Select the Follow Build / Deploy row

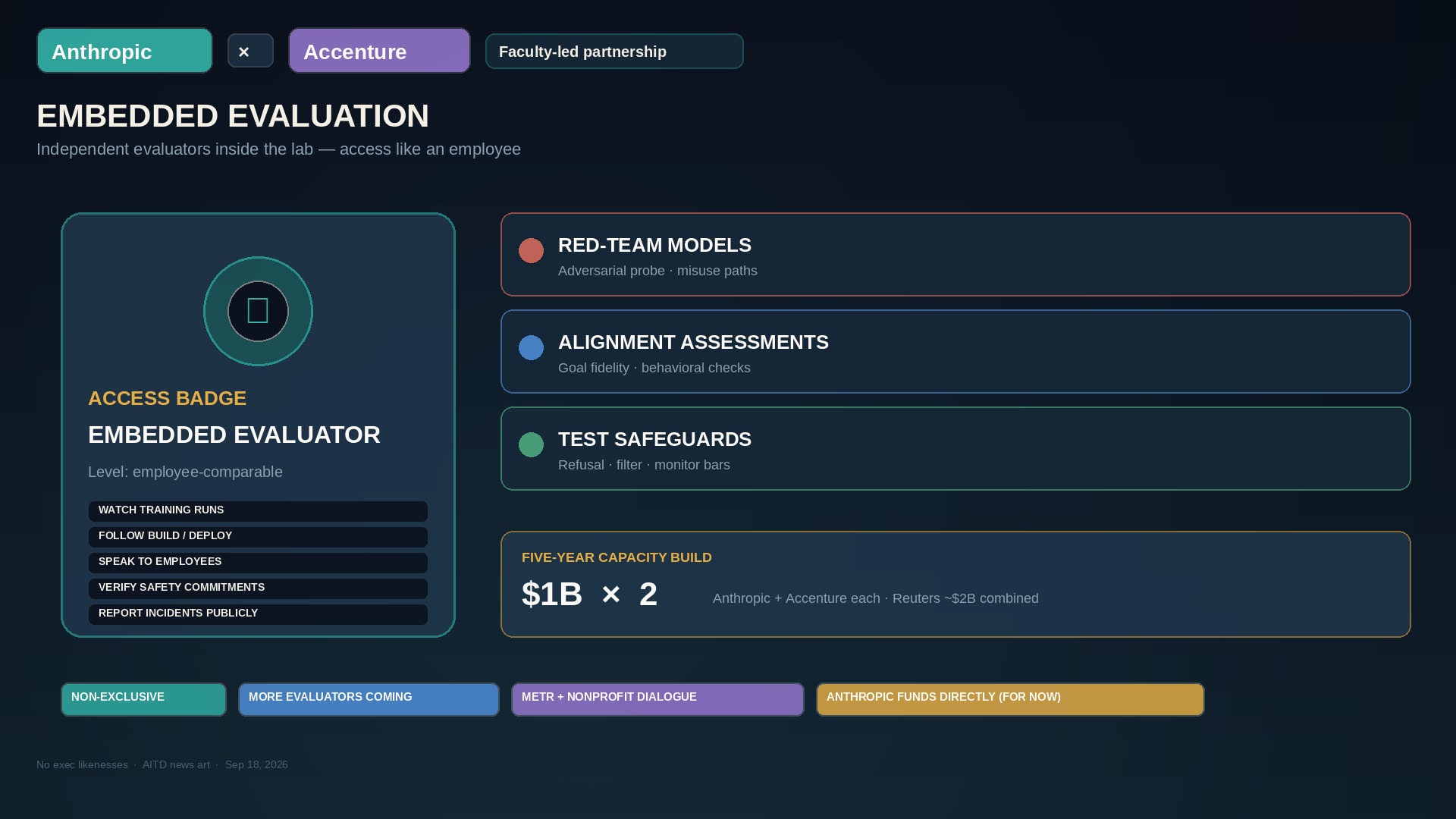point(258,537)
